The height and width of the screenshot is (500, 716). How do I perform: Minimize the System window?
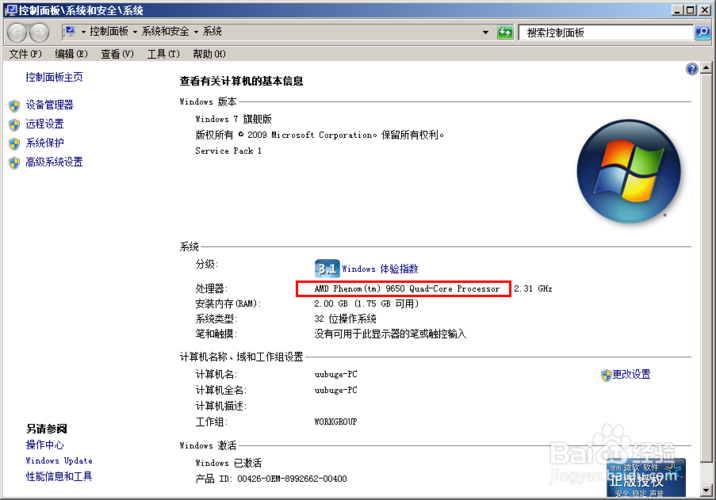(677, 10)
